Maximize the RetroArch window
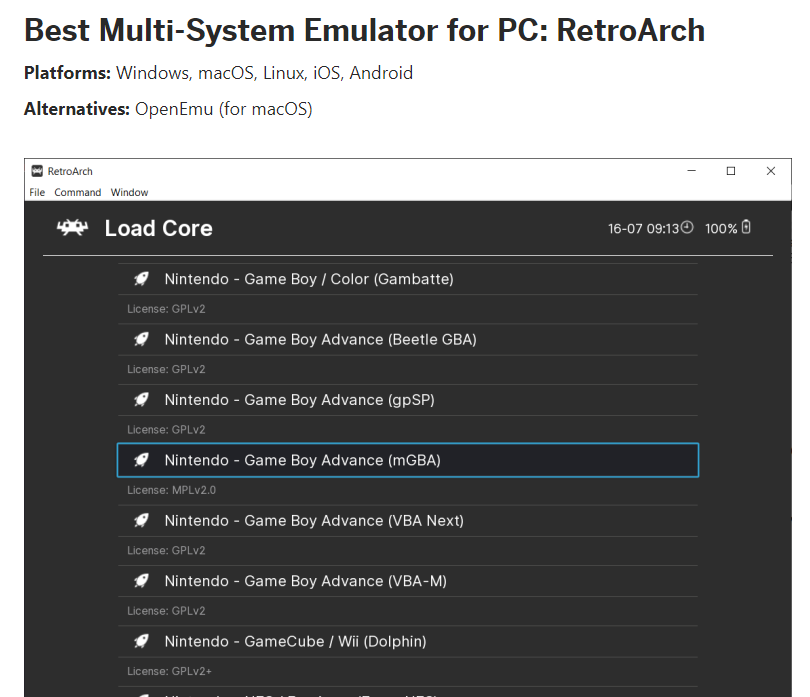This screenshot has width=810, height=697. 731,171
